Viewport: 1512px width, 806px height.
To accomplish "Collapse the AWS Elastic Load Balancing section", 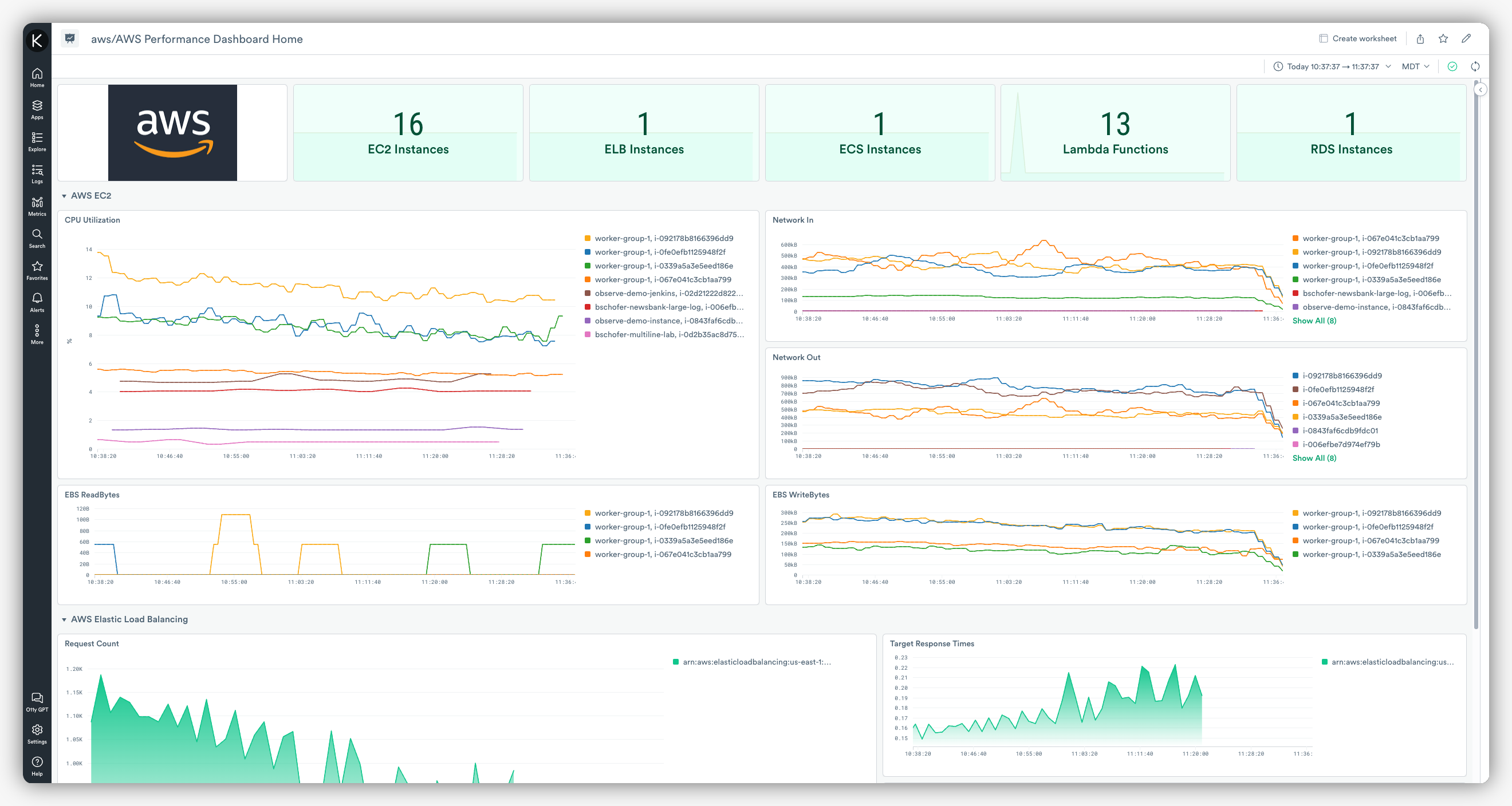I will (64, 619).
